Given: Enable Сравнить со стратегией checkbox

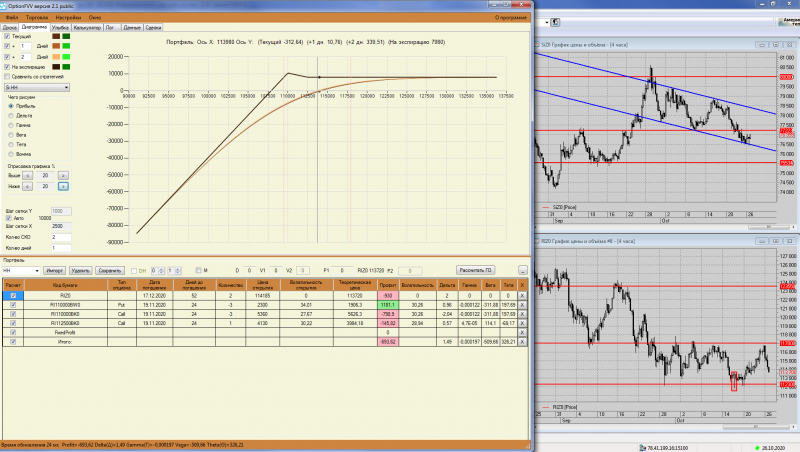Looking at the screenshot, I should (7, 77).
